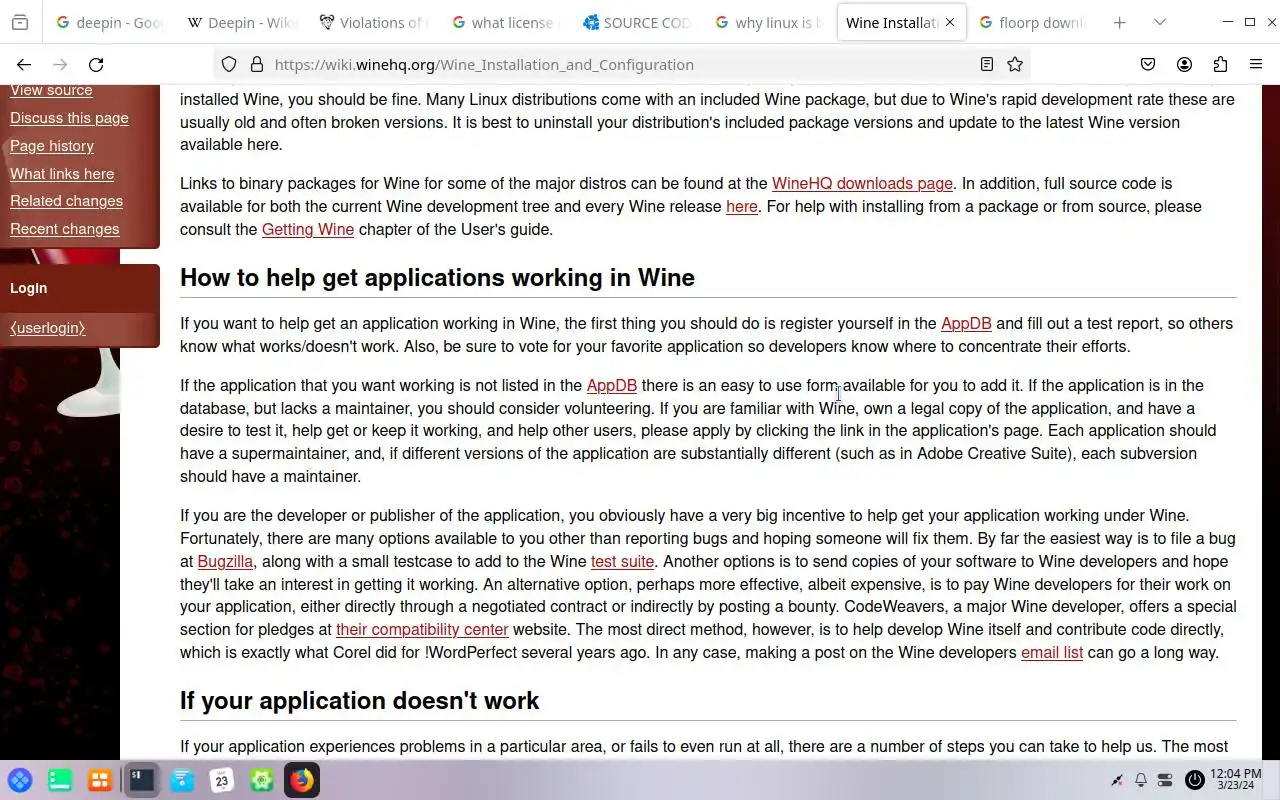
Task: Click AppDB link in 'not listed in' sentence
Action: [x=612, y=386]
